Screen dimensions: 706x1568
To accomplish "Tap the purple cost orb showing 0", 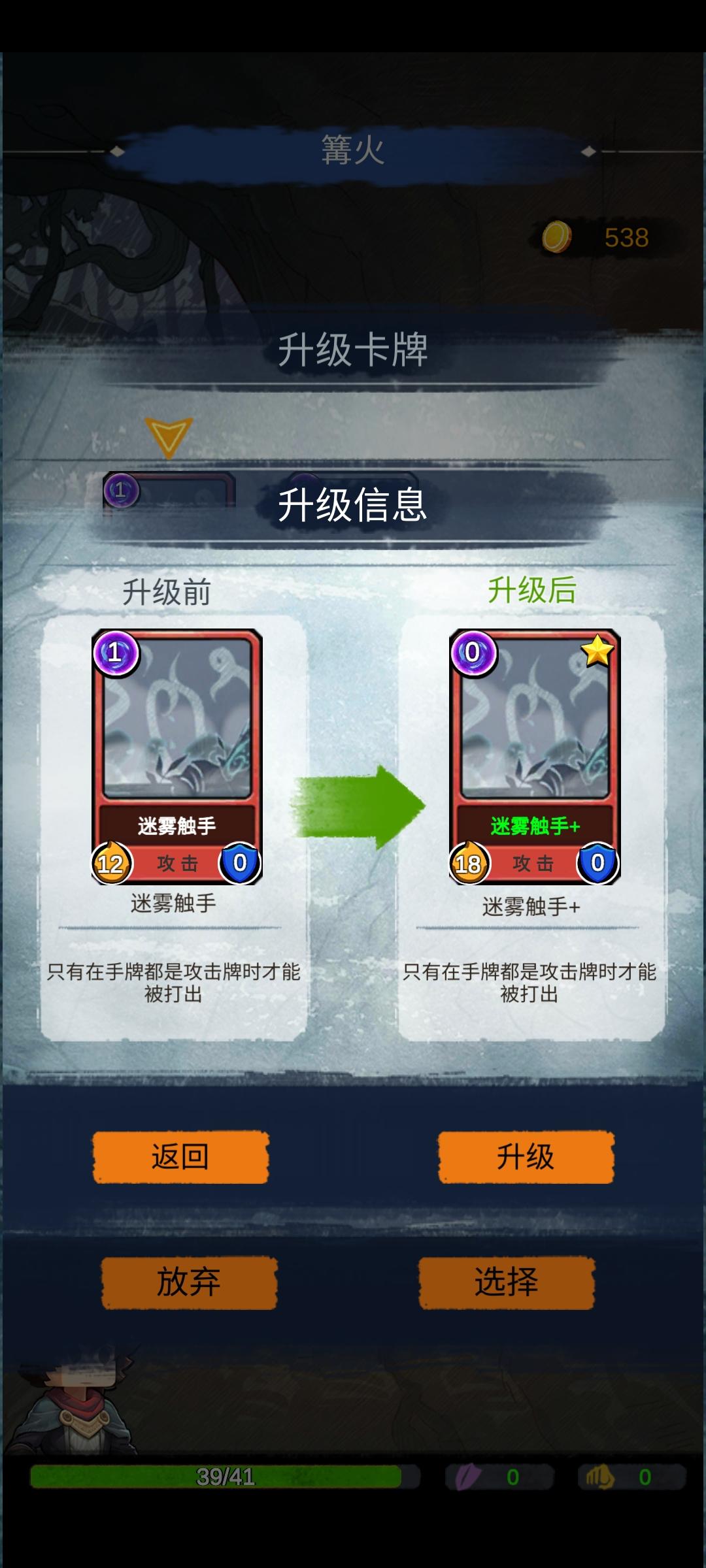I will pyautogui.click(x=473, y=653).
